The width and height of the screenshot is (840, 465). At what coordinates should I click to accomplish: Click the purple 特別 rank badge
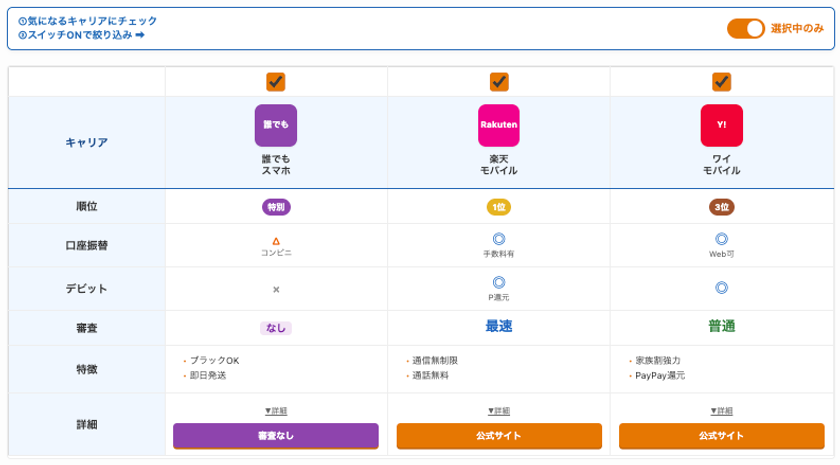coord(276,207)
